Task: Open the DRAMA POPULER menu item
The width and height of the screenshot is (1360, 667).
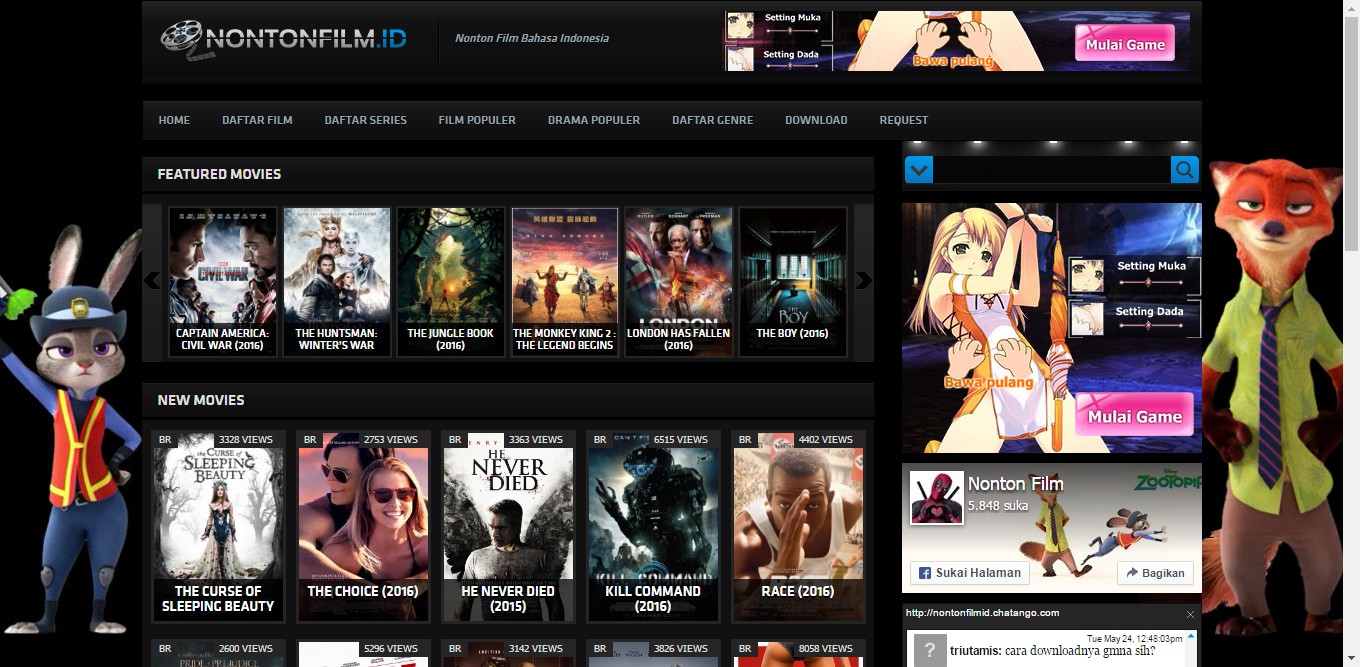Action: coord(594,120)
